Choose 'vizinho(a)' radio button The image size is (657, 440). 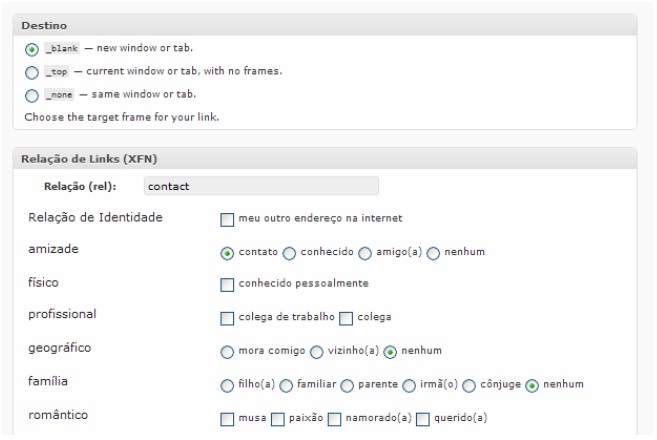coord(316,352)
